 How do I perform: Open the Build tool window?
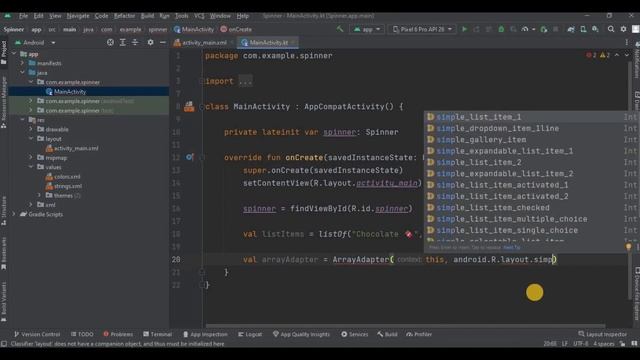[387, 334]
